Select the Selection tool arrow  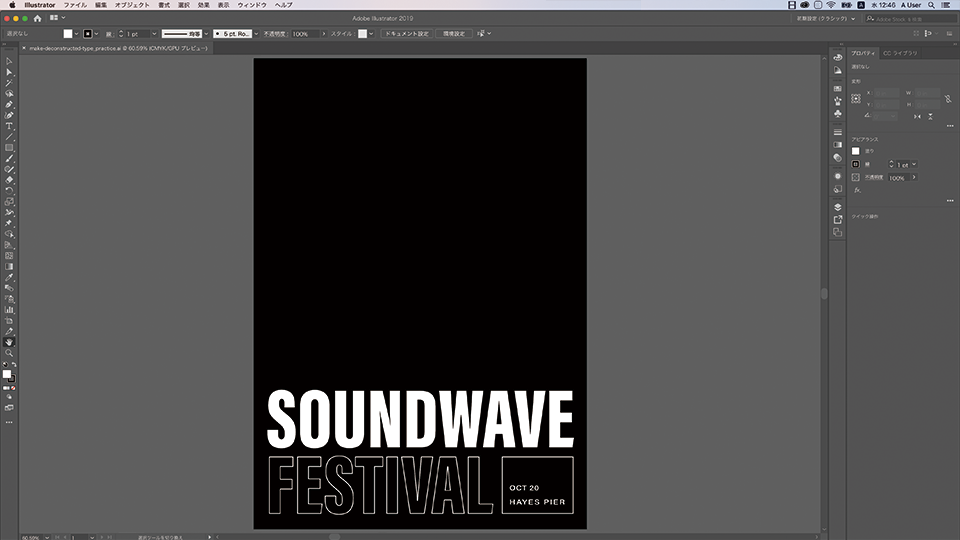pyautogui.click(x=9, y=61)
